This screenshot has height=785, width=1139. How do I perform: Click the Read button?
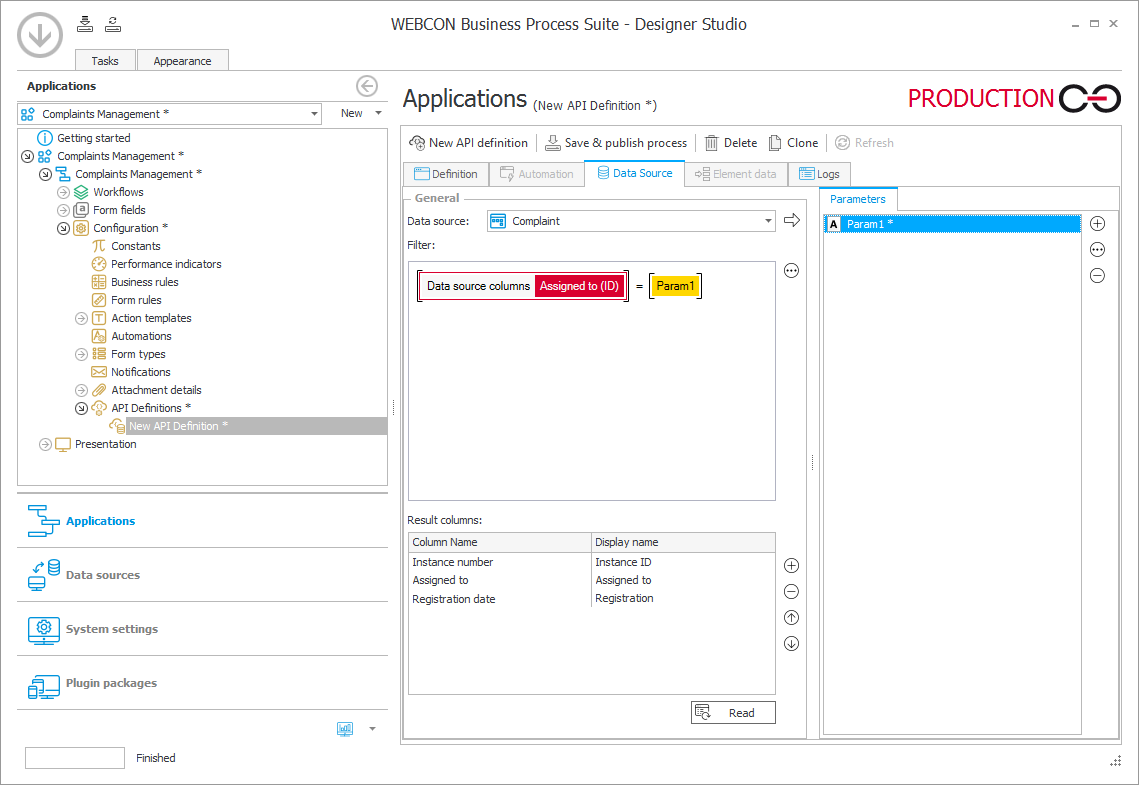(733, 712)
